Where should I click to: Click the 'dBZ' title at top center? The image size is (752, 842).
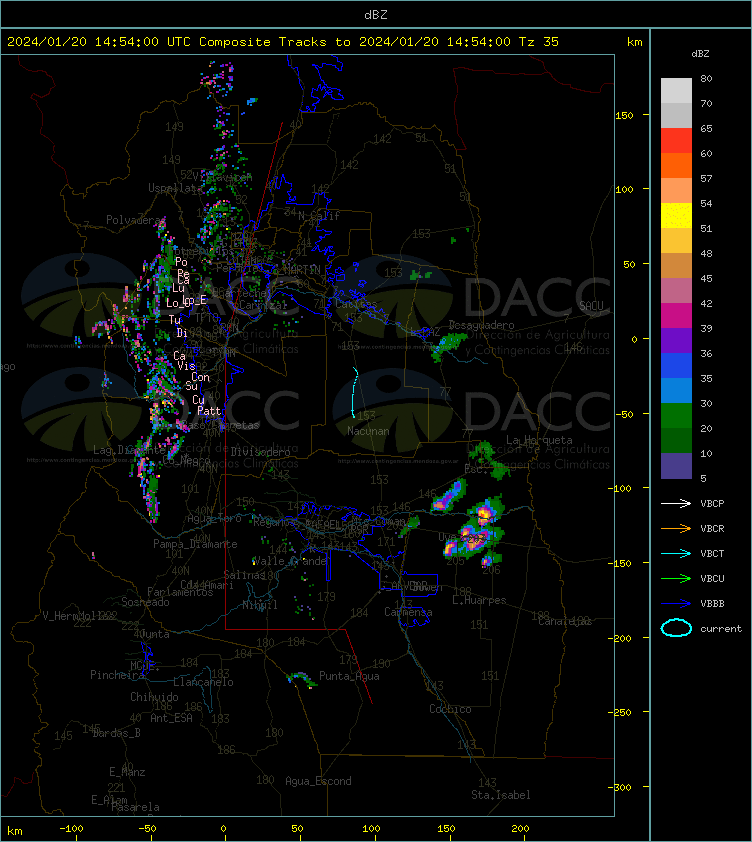(x=375, y=15)
